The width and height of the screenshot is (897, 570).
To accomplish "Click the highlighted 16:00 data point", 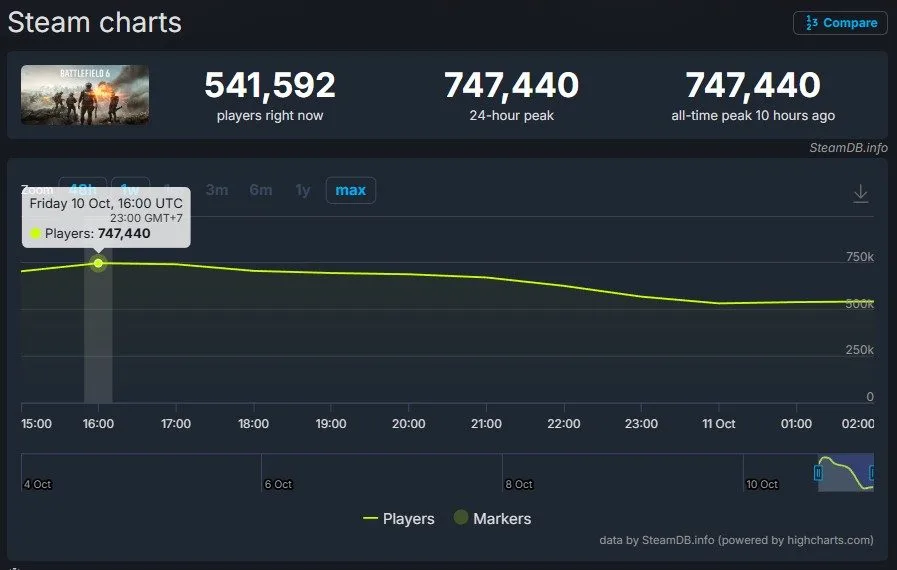I will 98,263.
